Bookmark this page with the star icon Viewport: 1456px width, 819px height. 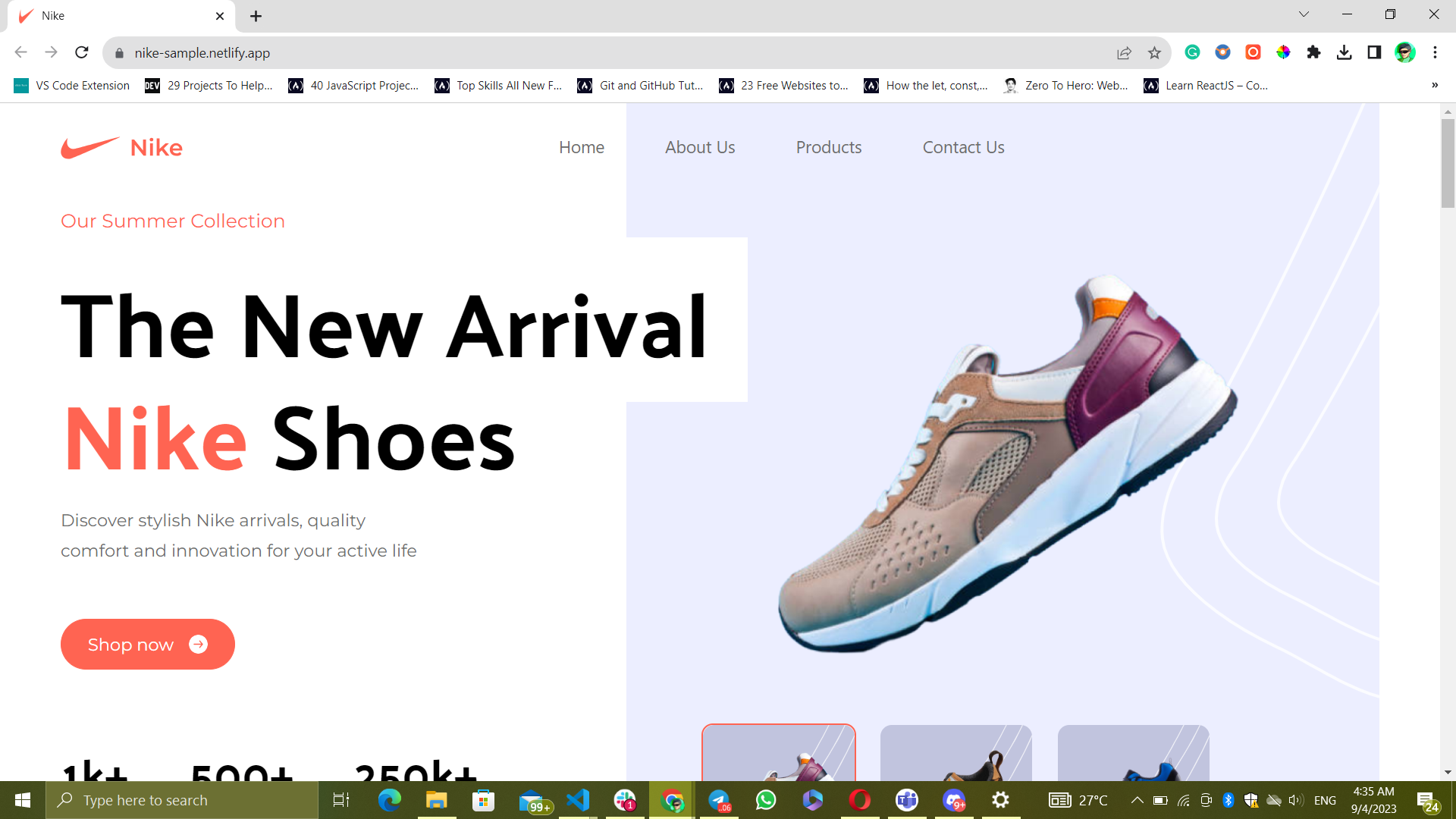coord(1154,52)
